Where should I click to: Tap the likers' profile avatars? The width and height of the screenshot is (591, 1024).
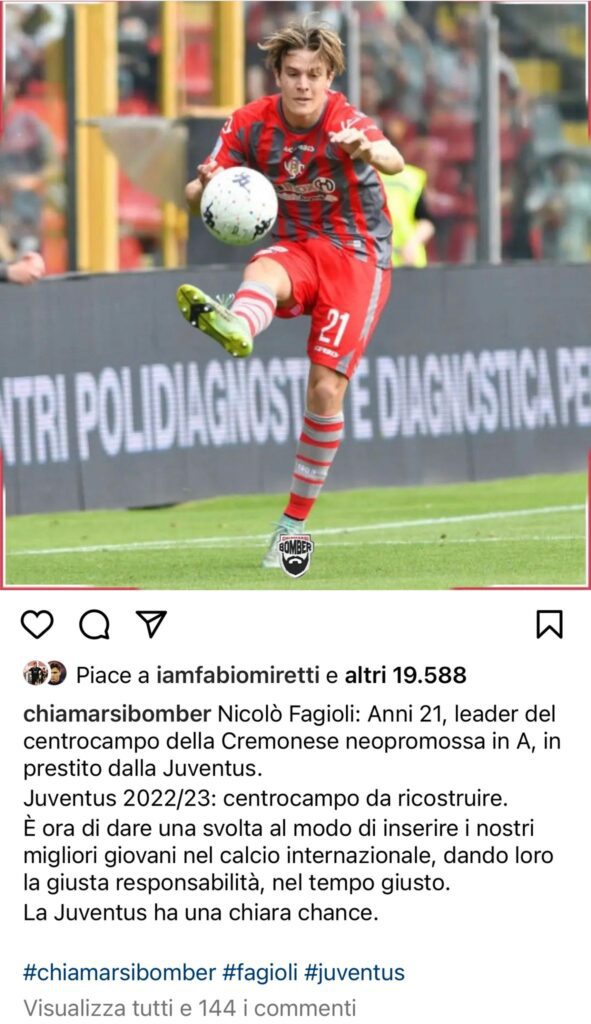click(x=44, y=673)
